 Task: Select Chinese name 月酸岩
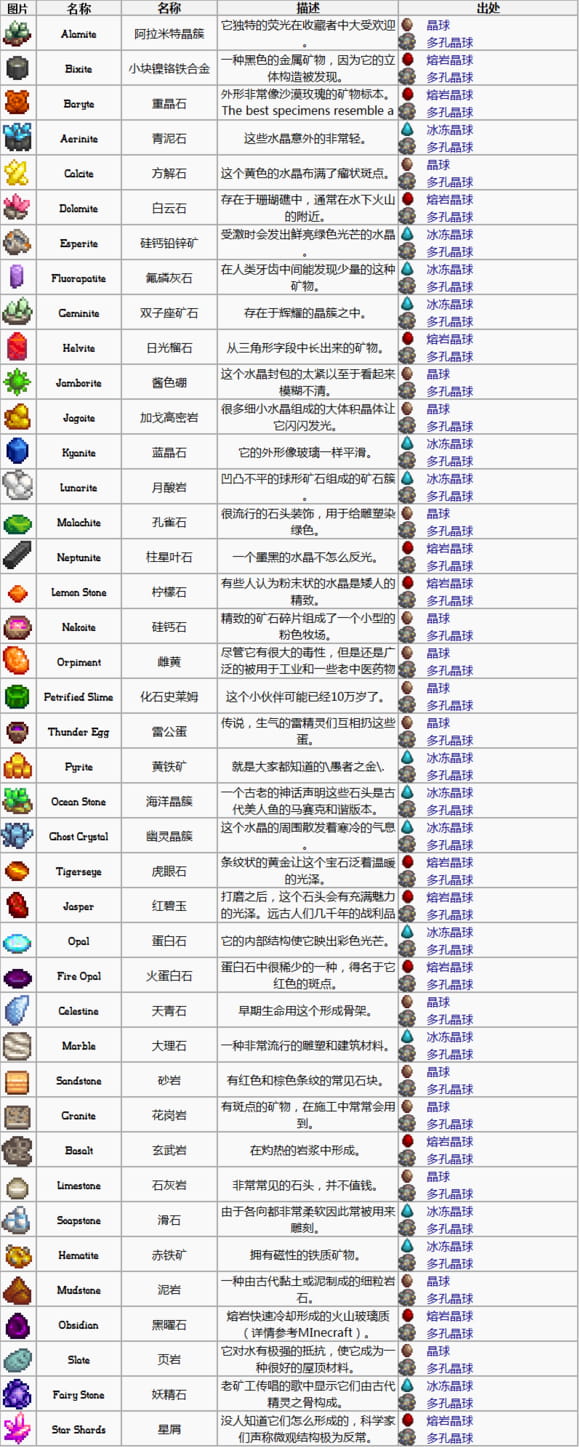tap(169, 487)
